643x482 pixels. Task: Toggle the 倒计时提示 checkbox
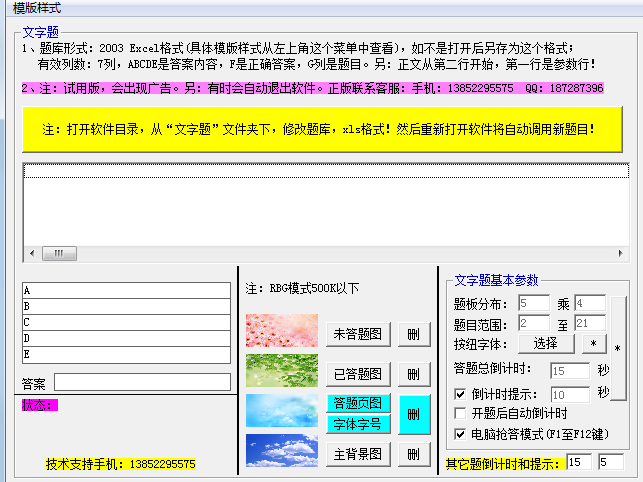point(460,395)
